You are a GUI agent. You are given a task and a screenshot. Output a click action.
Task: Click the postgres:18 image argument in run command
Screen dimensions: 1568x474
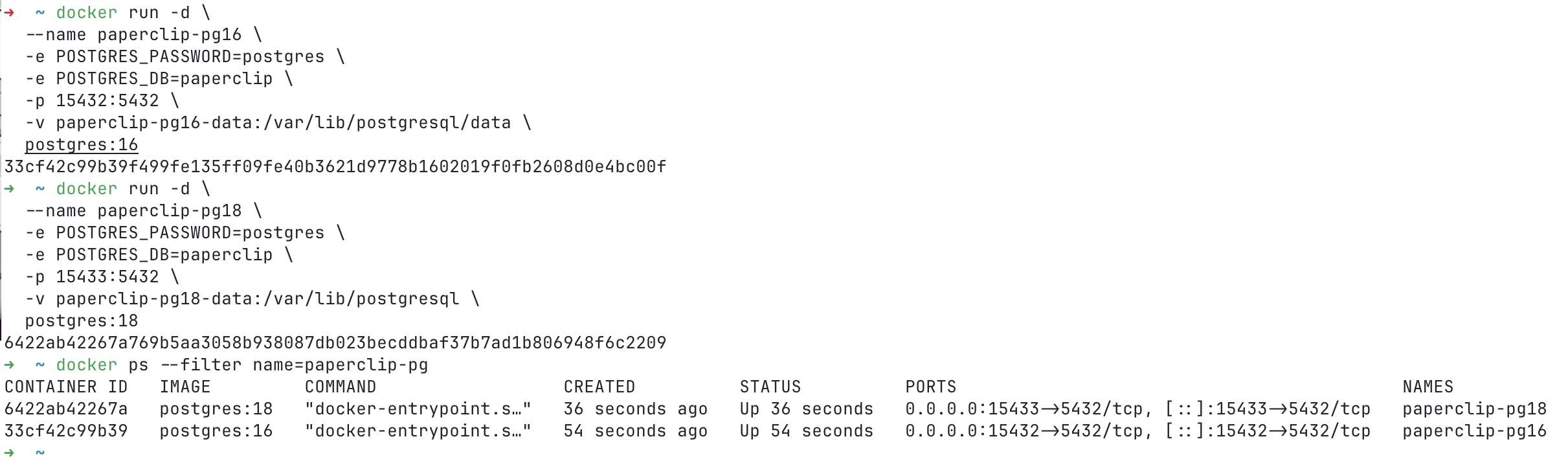coord(82,321)
